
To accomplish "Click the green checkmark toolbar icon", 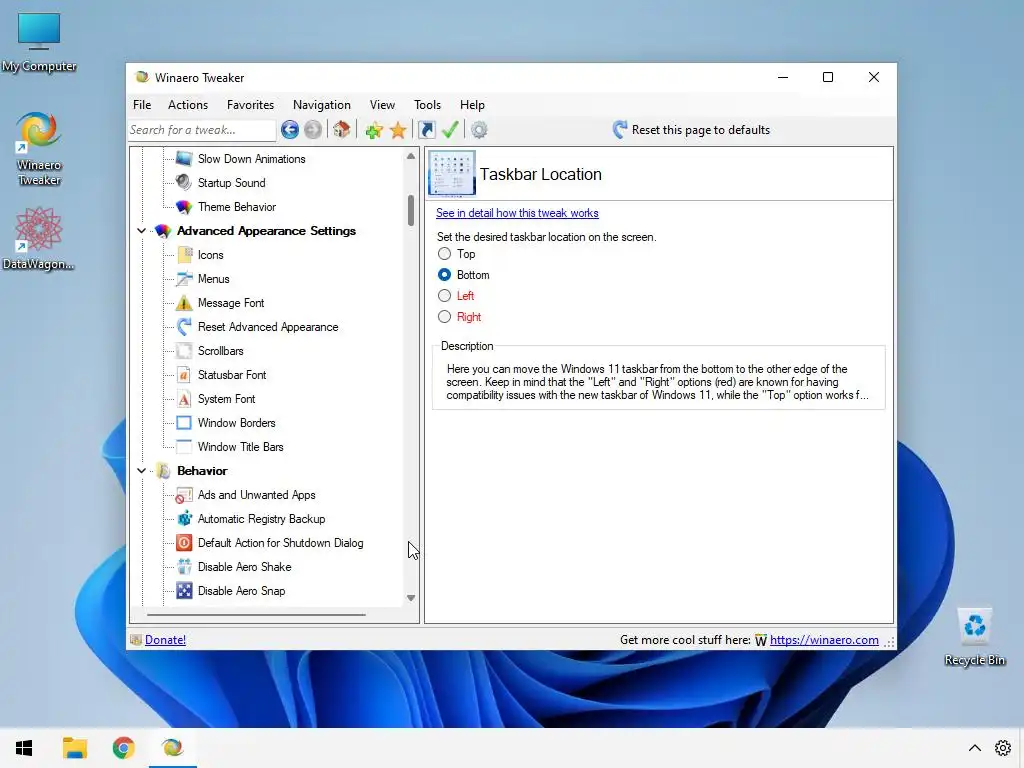I will [450, 130].
